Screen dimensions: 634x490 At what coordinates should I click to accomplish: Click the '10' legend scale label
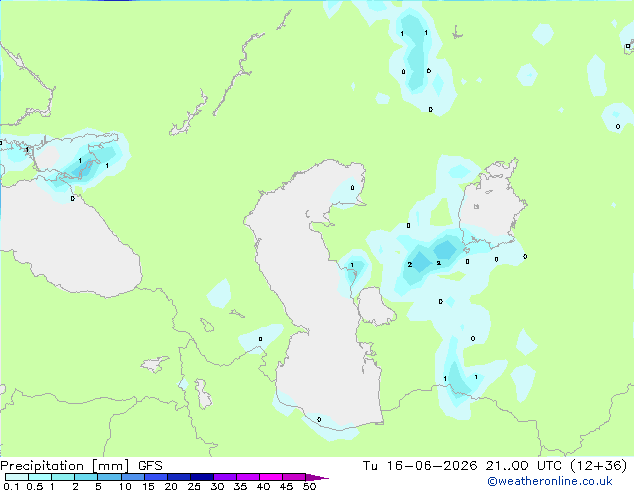point(125,486)
